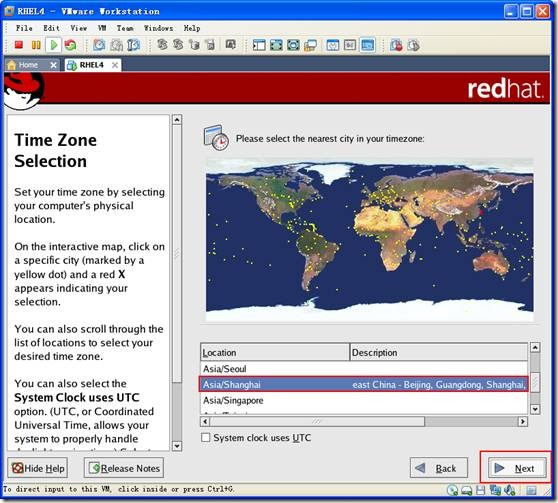The width and height of the screenshot is (558, 503).
Task: Minimize the VMware Workstation window
Action: [x=511, y=11]
